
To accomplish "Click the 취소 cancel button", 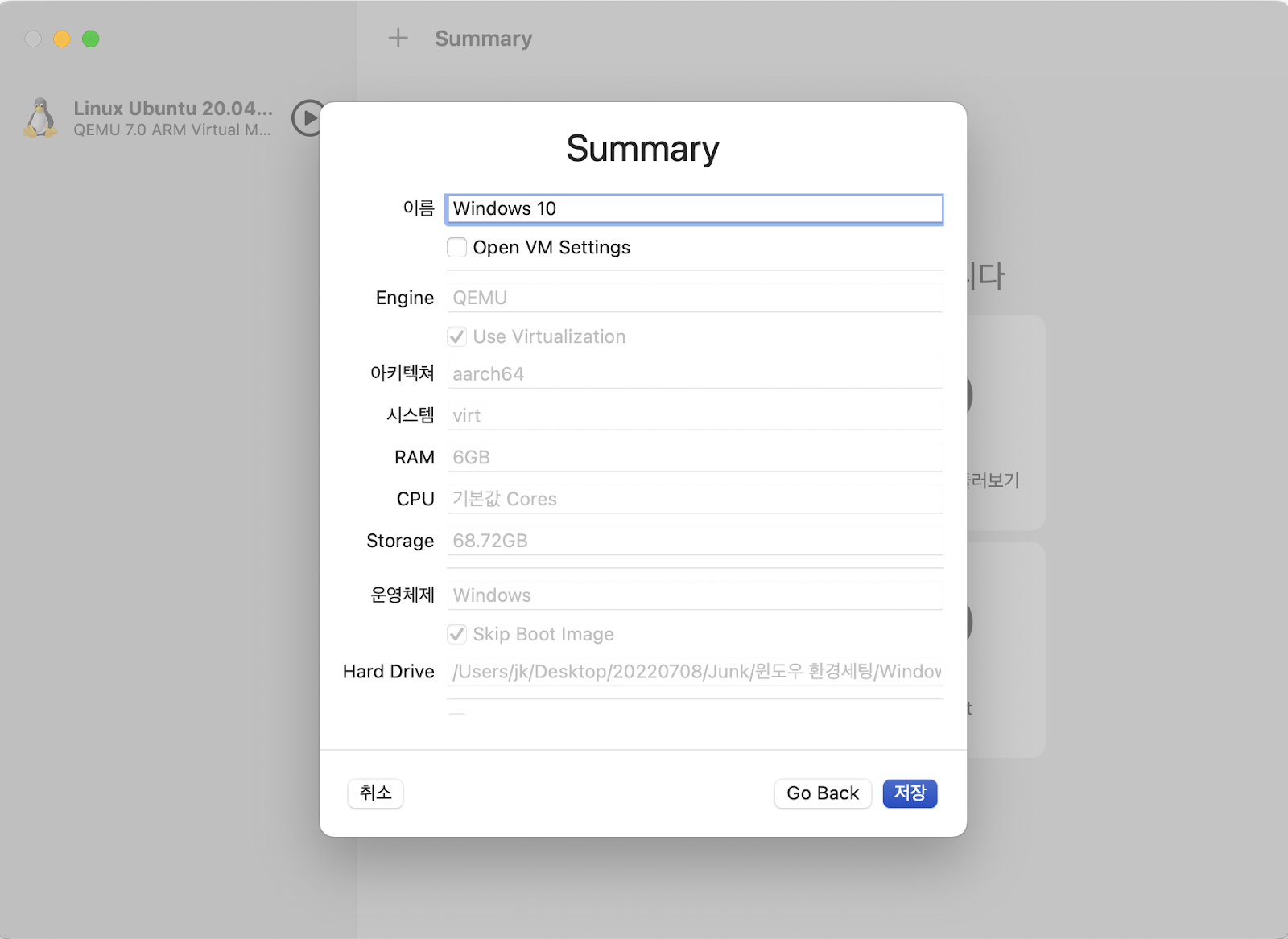I will [x=375, y=793].
